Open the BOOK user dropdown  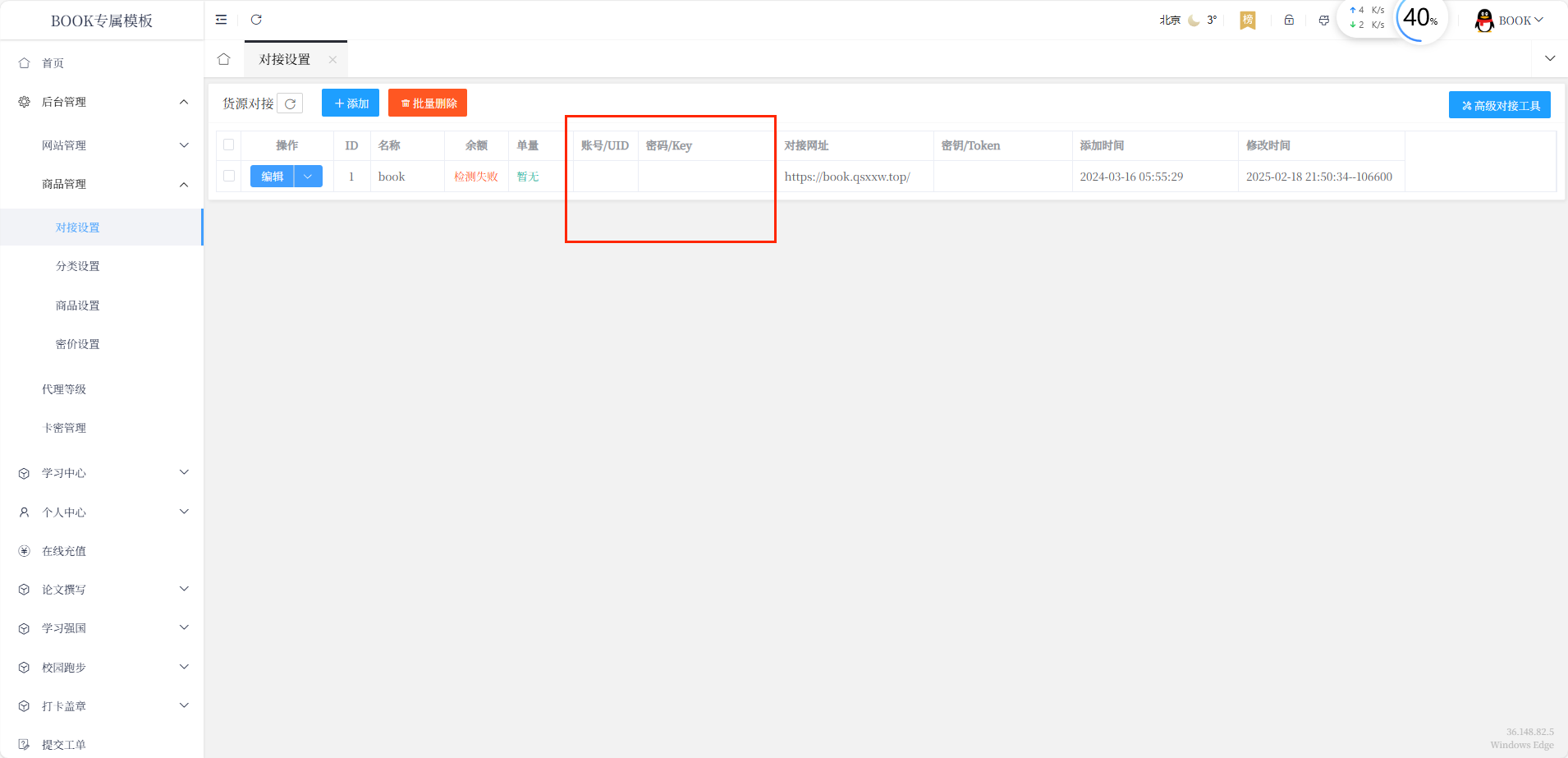click(x=1520, y=21)
